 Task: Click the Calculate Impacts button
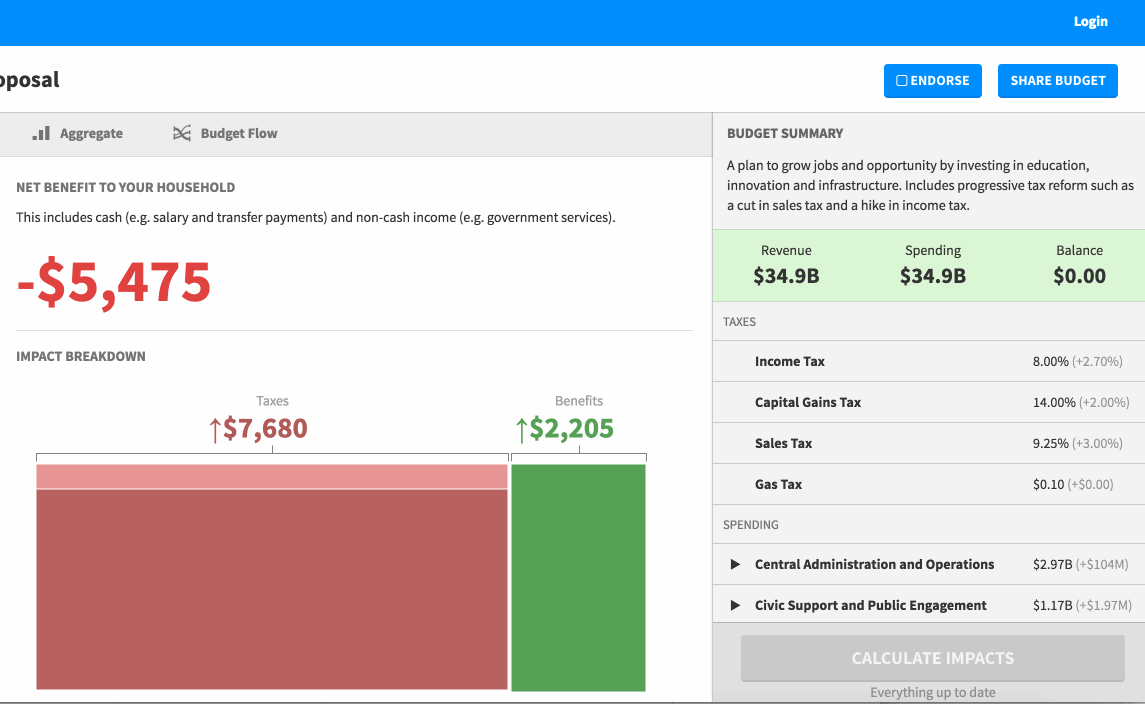[932, 658]
